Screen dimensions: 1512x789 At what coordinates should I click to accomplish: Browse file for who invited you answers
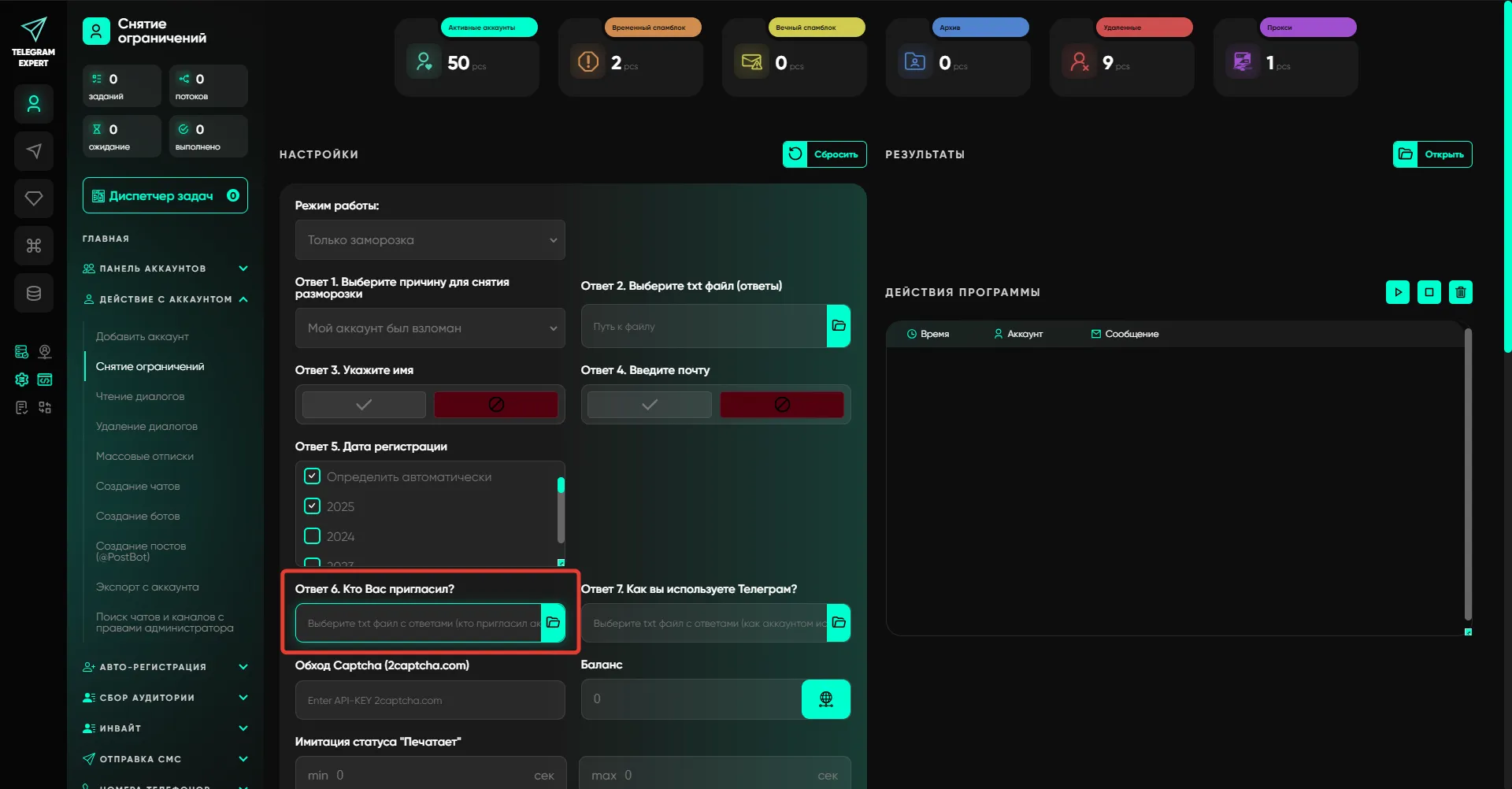[553, 623]
